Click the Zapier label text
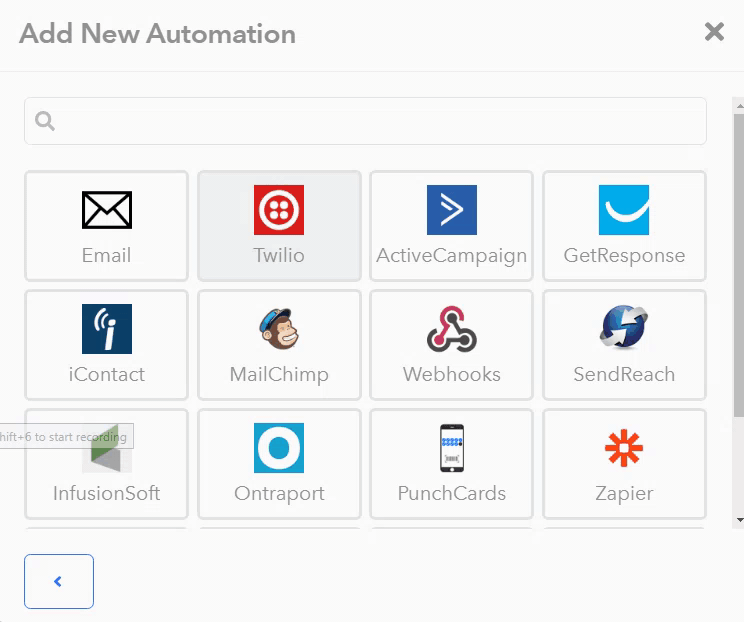This screenshot has width=744, height=622. click(624, 494)
